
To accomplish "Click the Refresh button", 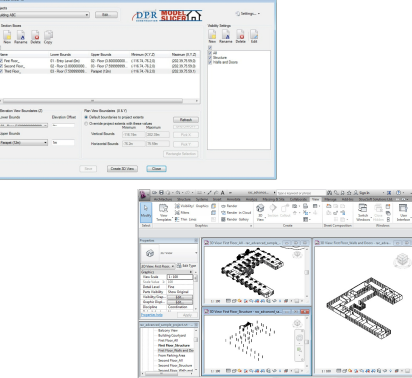I will (186, 120).
